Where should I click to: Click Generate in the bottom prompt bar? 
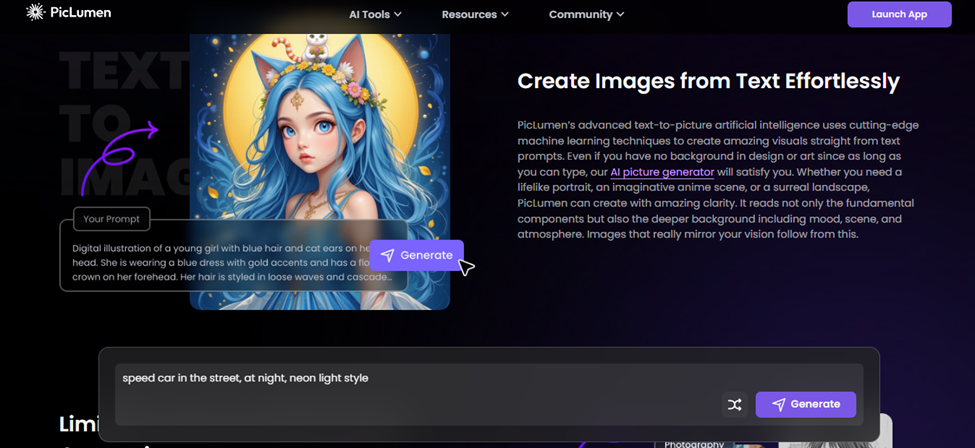click(805, 404)
